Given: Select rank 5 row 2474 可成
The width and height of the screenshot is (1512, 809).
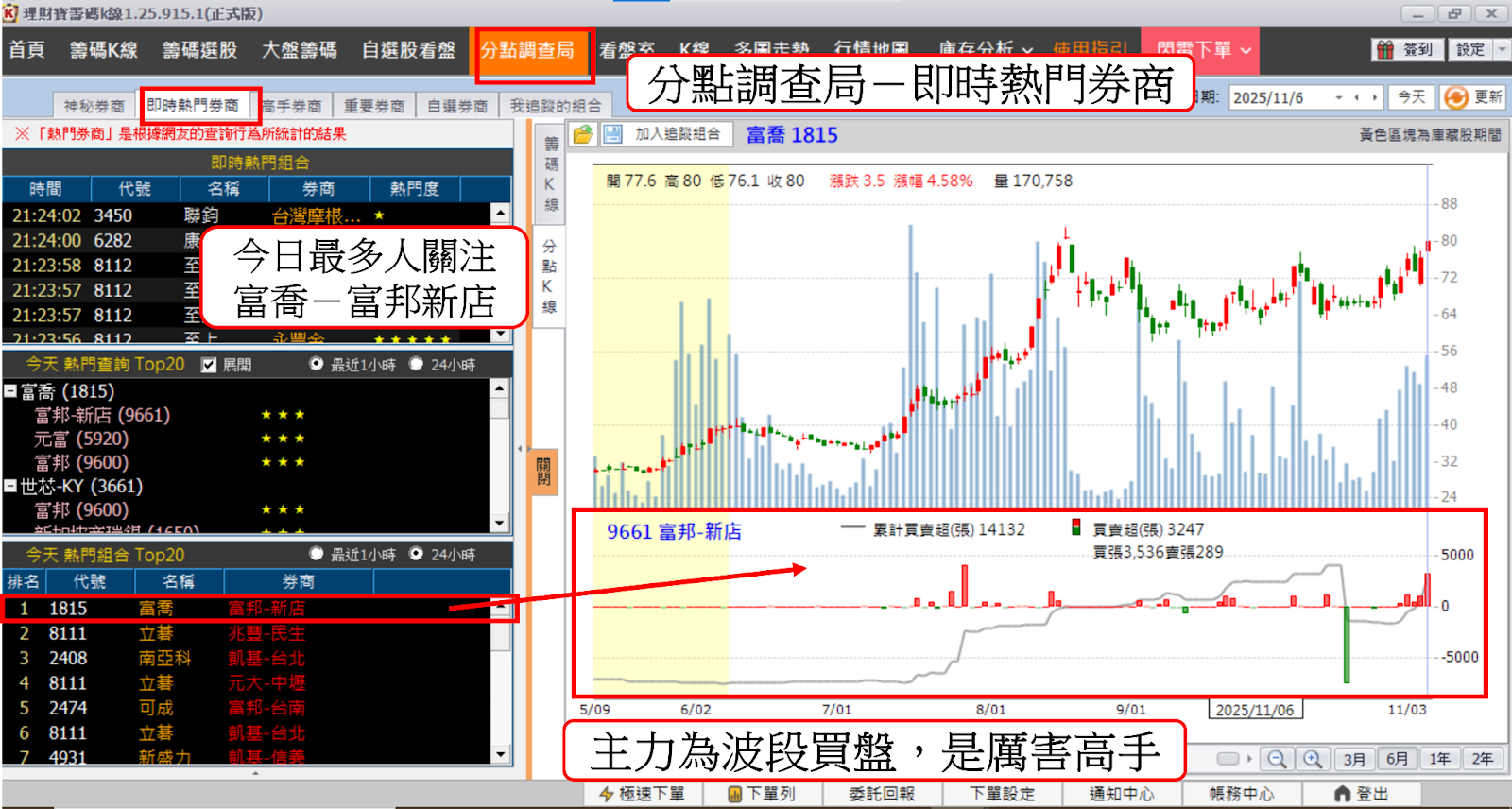Looking at the screenshot, I should coord(246,708).
